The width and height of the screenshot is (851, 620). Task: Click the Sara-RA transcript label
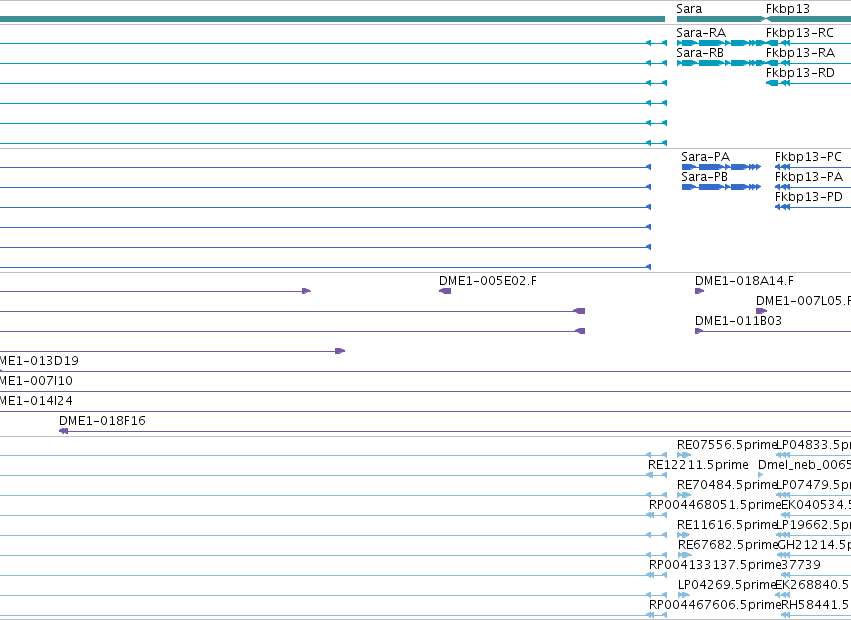pyautogui.click(x=701, y=33)
